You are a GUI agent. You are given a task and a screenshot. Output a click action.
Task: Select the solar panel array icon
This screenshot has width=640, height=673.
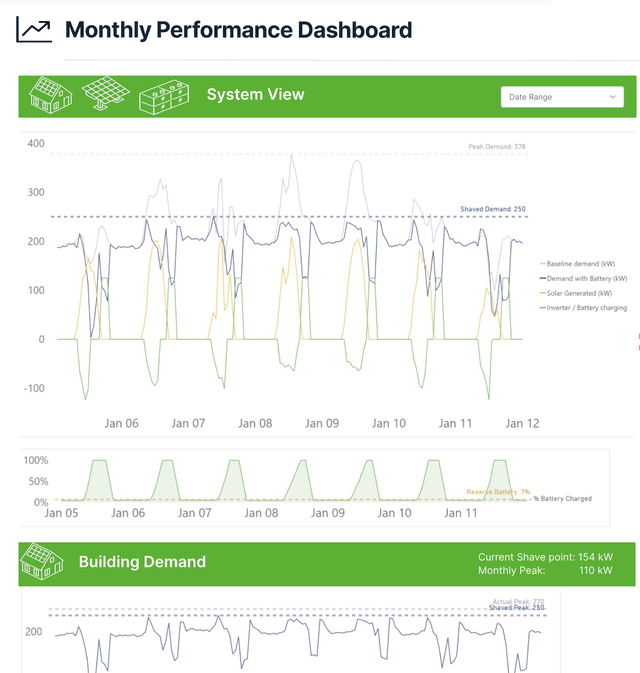[x=105, y=93]
